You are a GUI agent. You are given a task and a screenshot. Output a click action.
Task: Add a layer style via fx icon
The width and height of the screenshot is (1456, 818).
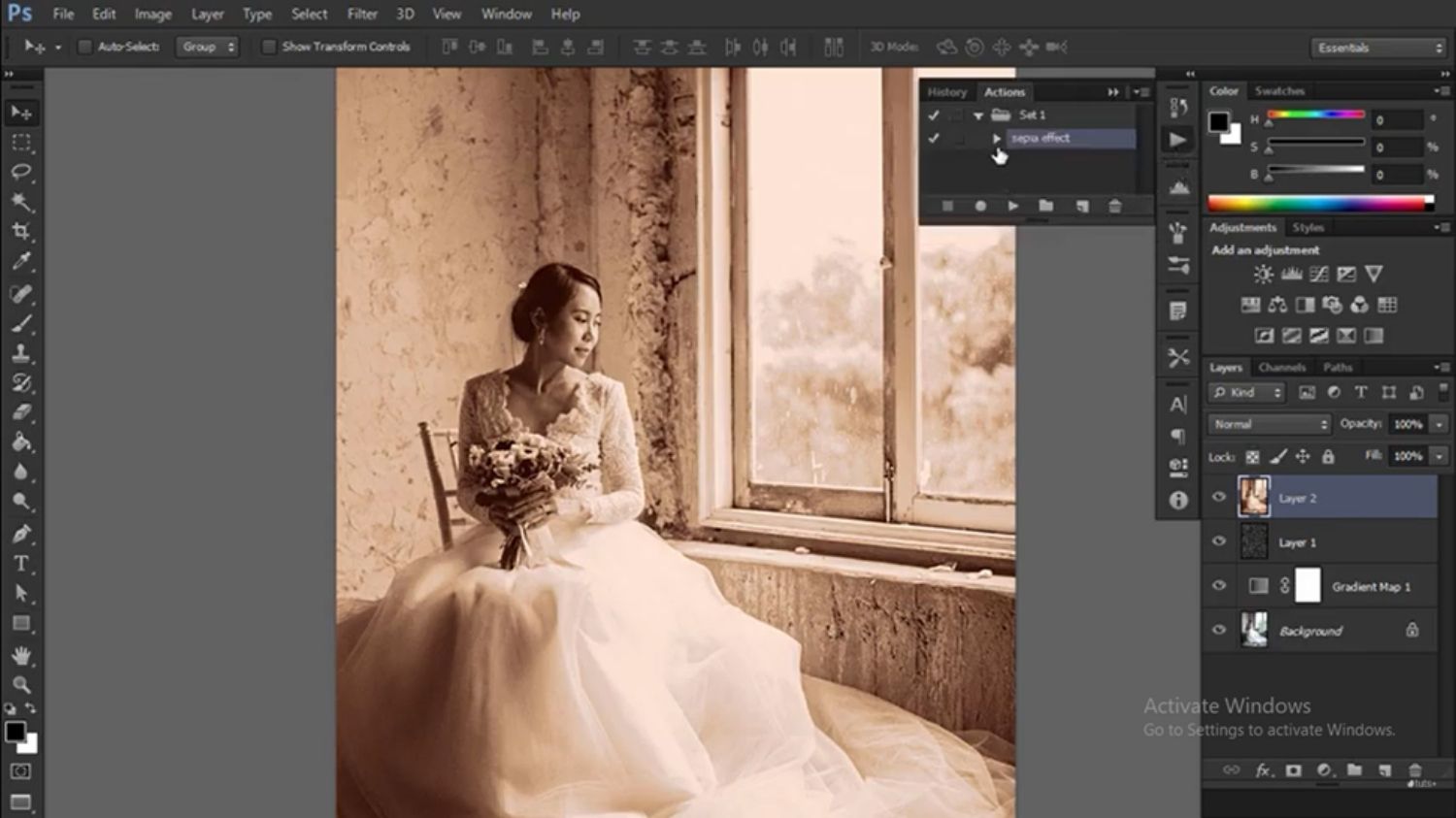pos(1263,770)
